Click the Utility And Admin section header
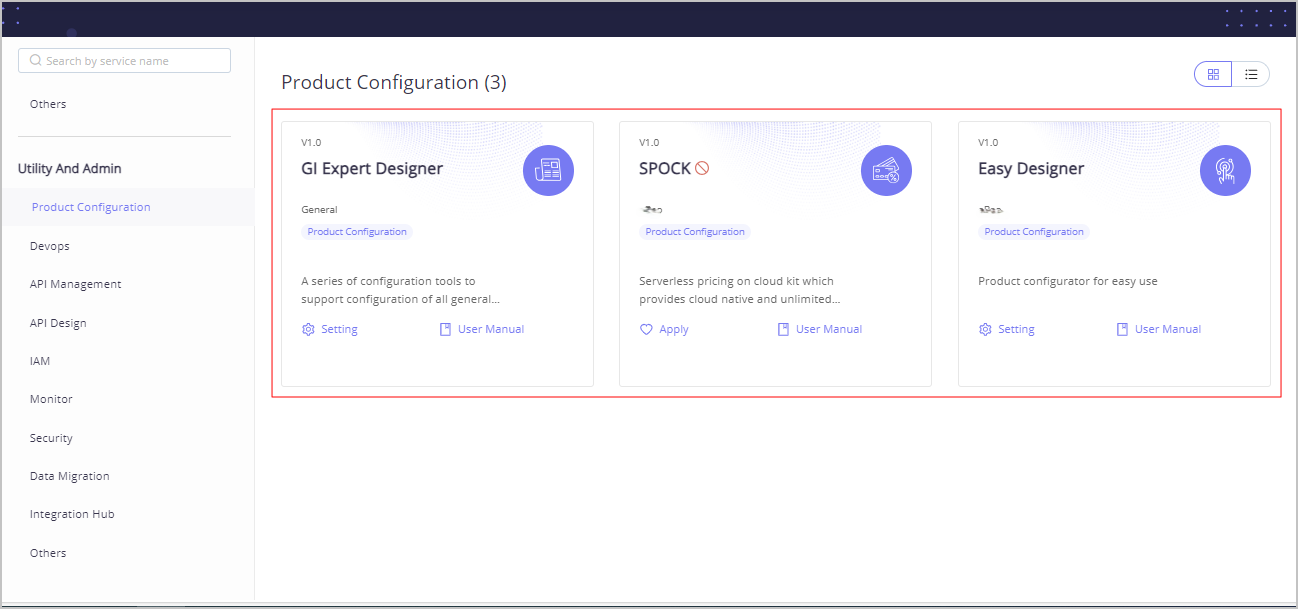The height and width of the screenshot is (609, 1298). (70, 168)
